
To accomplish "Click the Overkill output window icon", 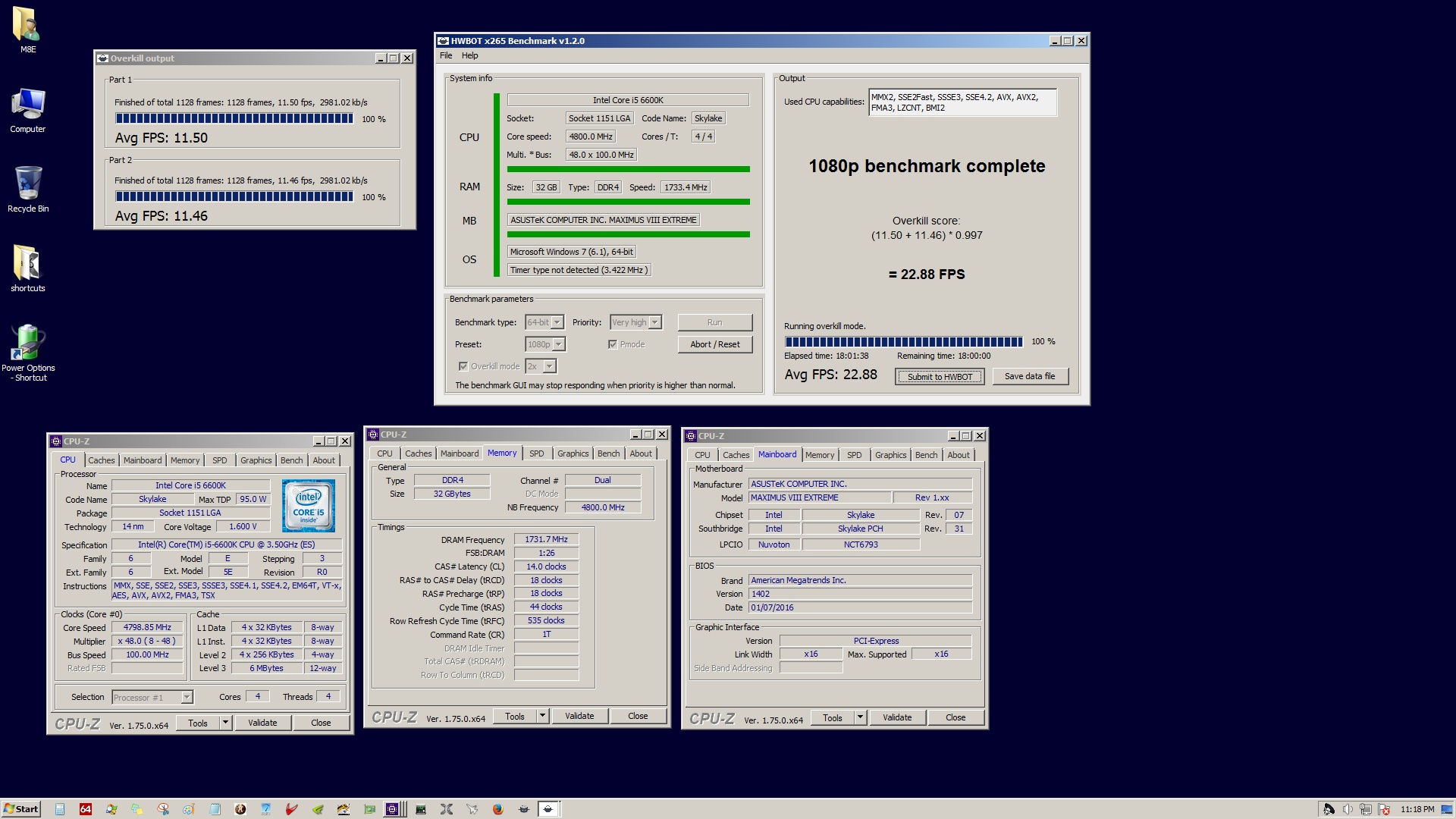I will point(102,58).
